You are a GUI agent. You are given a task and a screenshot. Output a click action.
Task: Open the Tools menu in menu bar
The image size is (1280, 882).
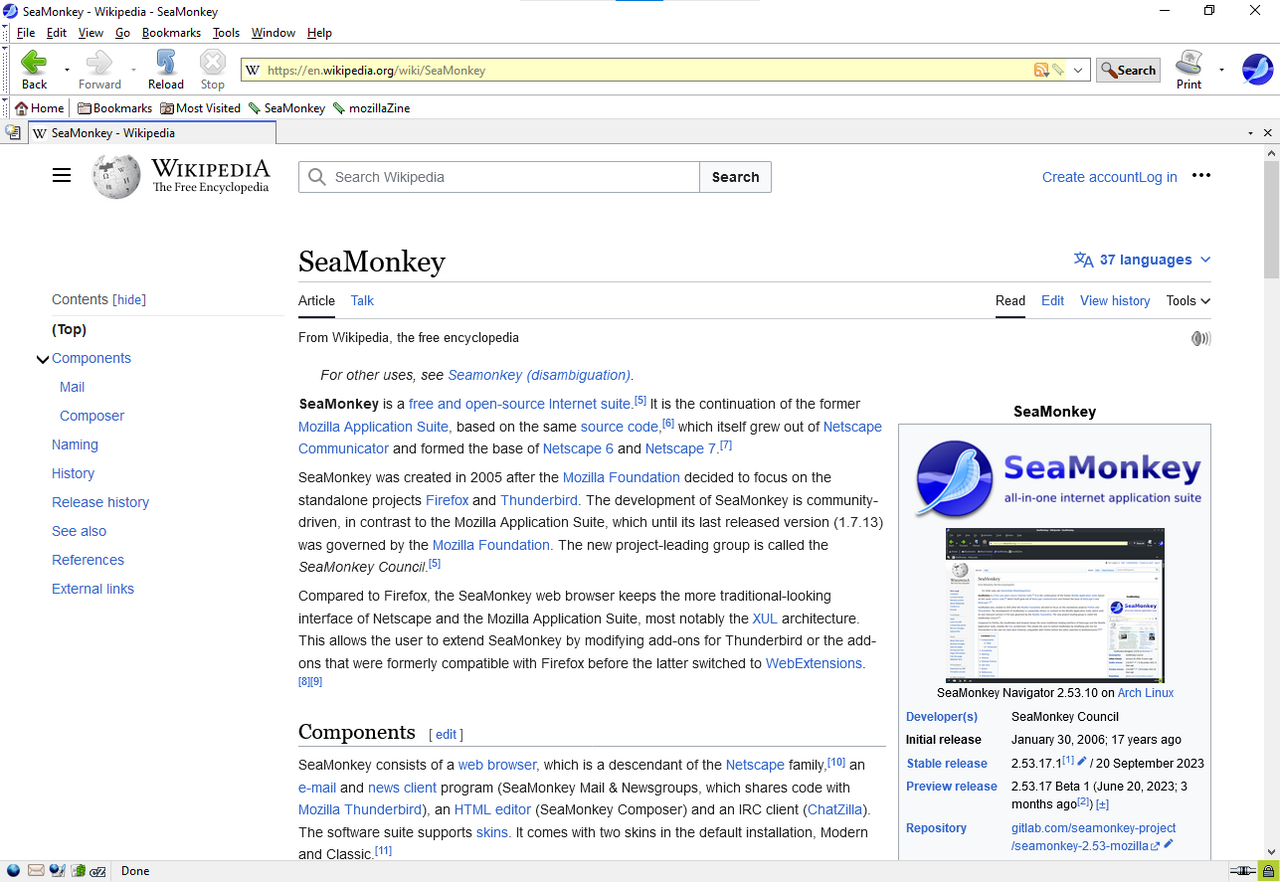click(226, 32)
